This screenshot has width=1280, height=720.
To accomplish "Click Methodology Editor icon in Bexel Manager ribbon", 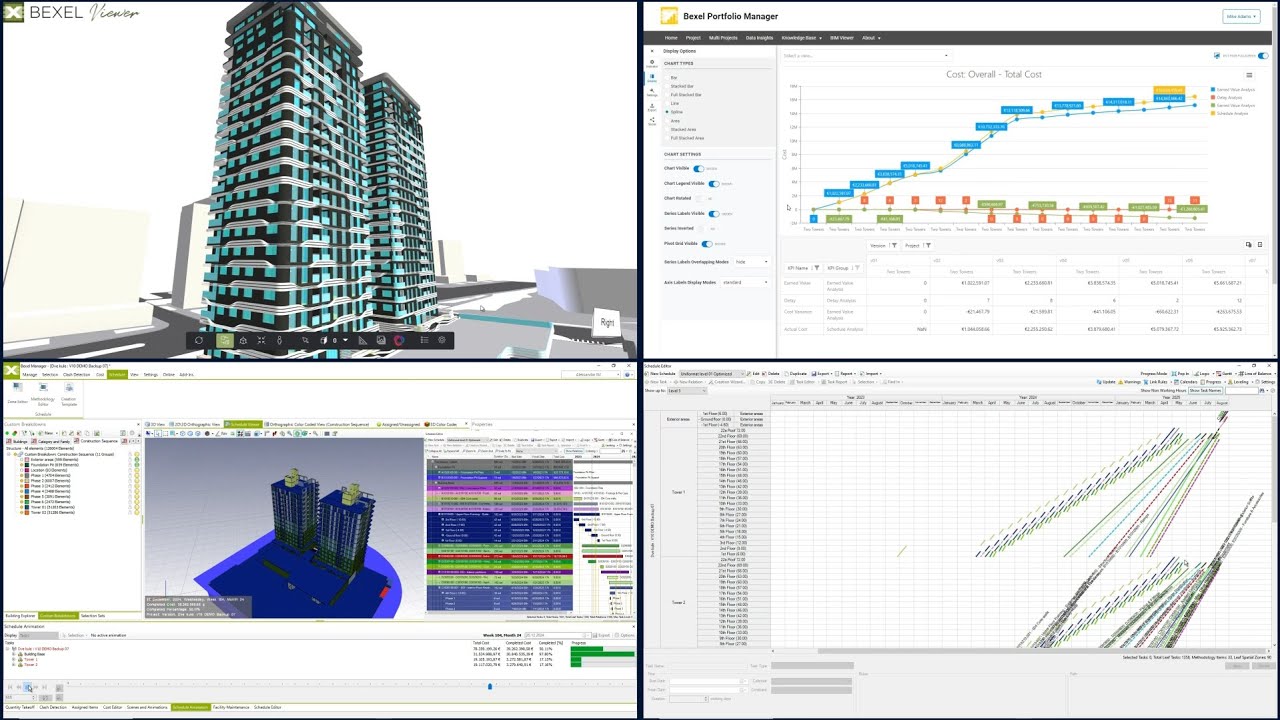I will pos(43,394).
